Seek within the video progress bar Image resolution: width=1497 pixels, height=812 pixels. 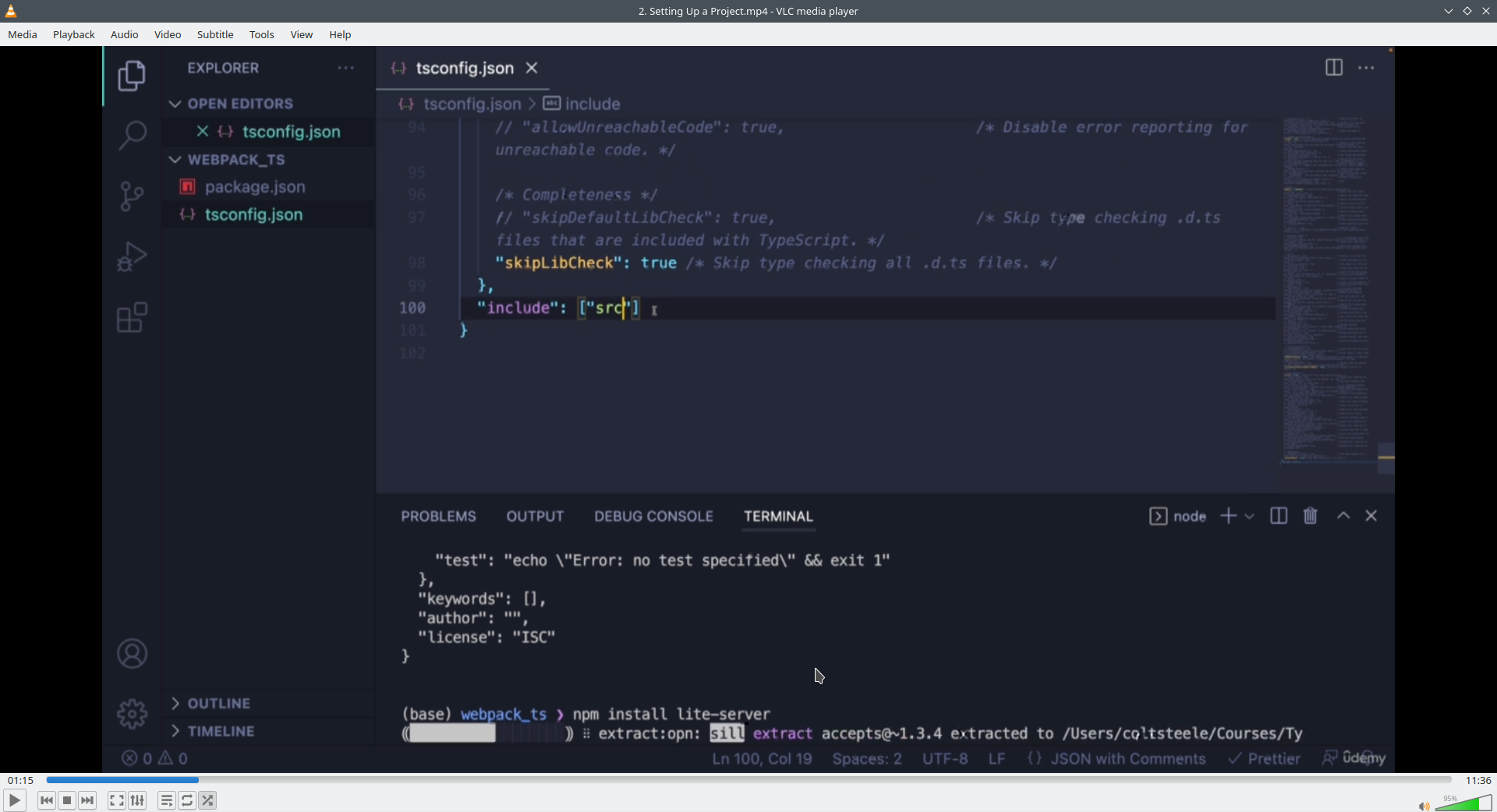point(748,780)
